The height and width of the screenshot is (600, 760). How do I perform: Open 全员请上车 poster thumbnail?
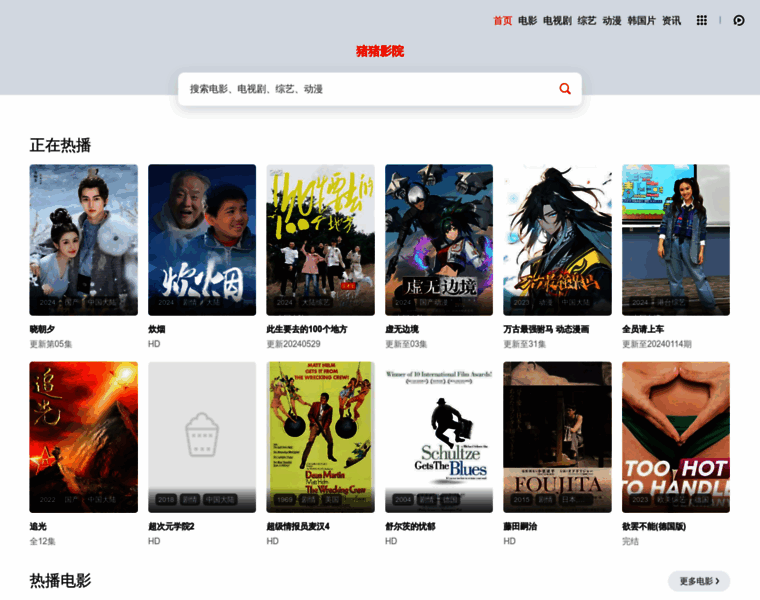click(x=676, y=240)
